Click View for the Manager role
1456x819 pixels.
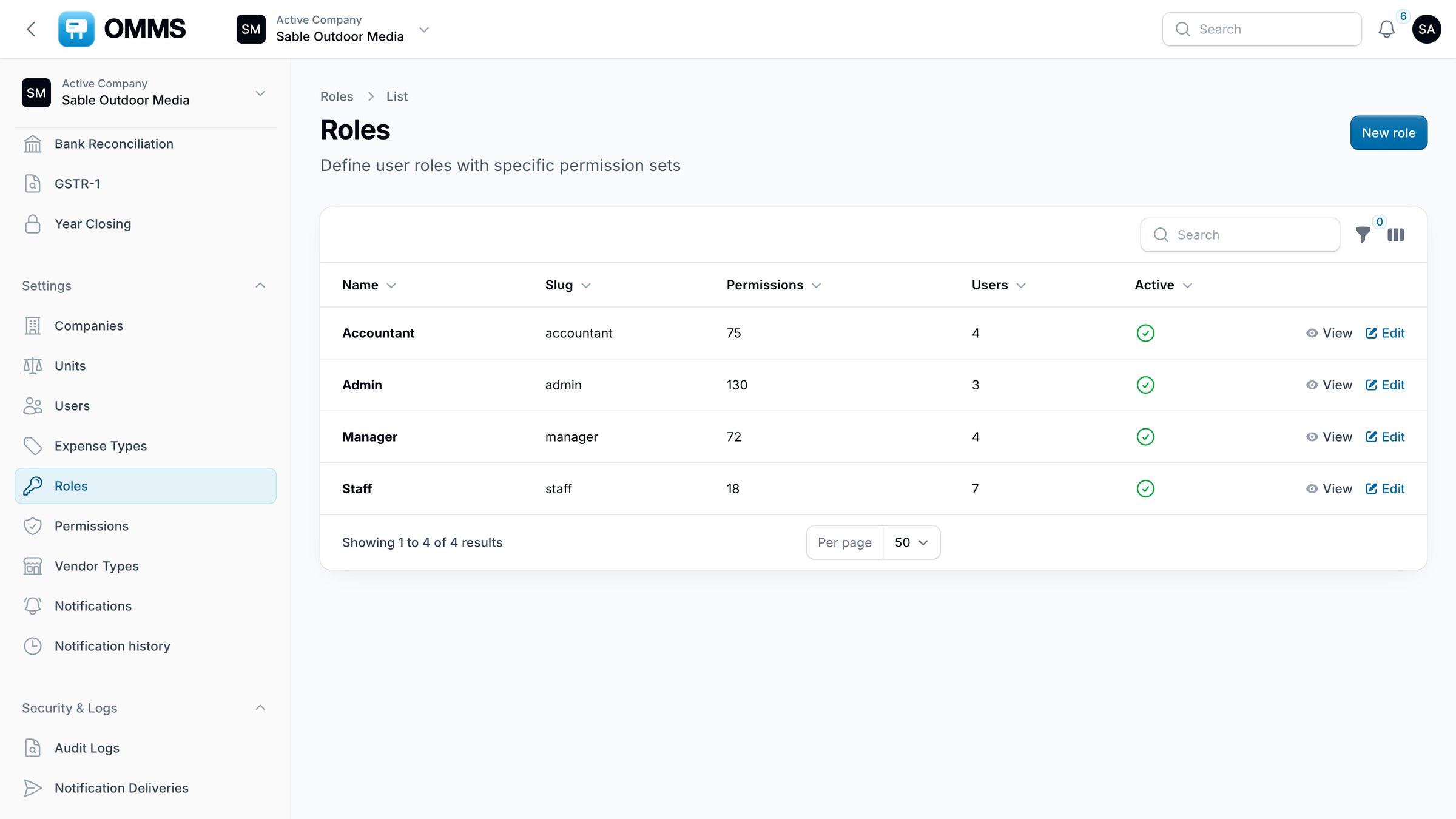coord(1329,437)
